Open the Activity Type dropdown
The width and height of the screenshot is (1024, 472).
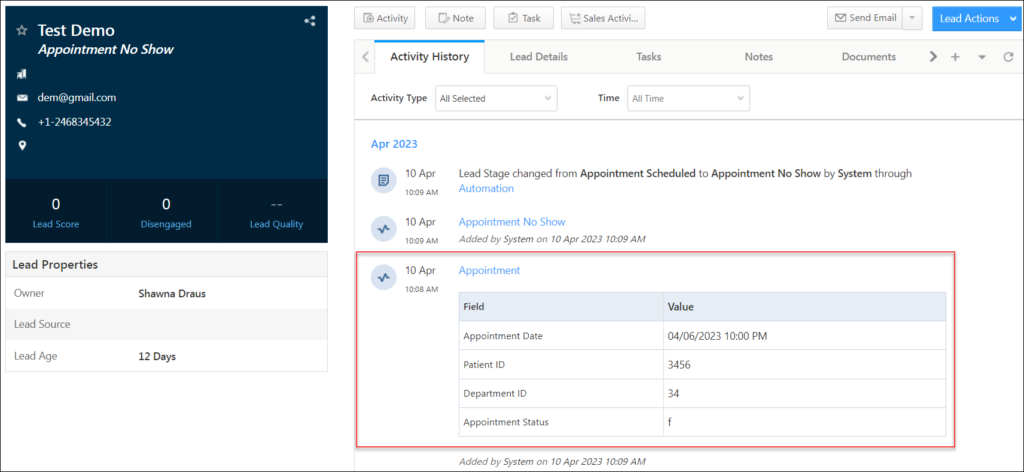pos(495,98)
